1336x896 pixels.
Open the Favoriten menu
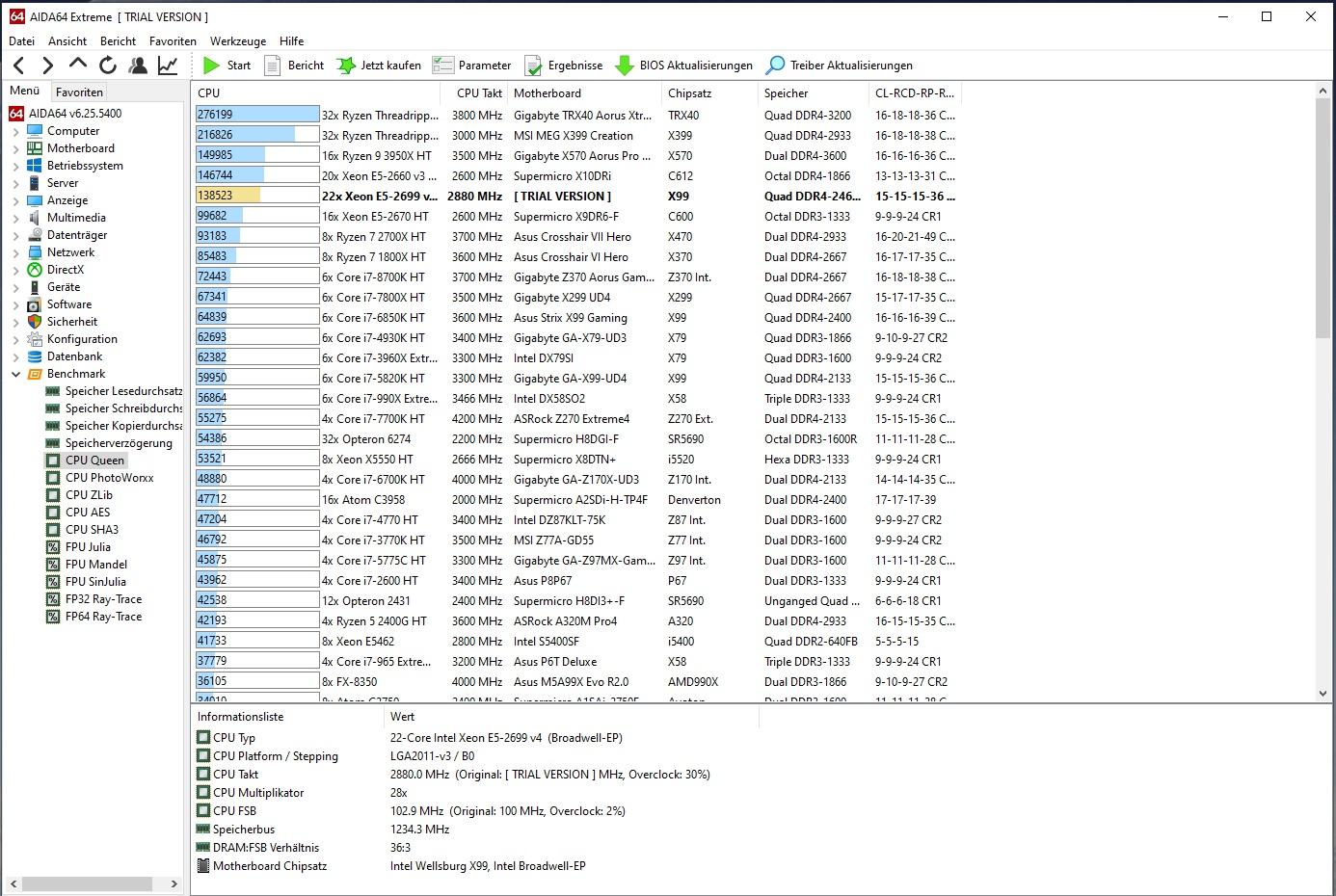[x=173, y=41]
